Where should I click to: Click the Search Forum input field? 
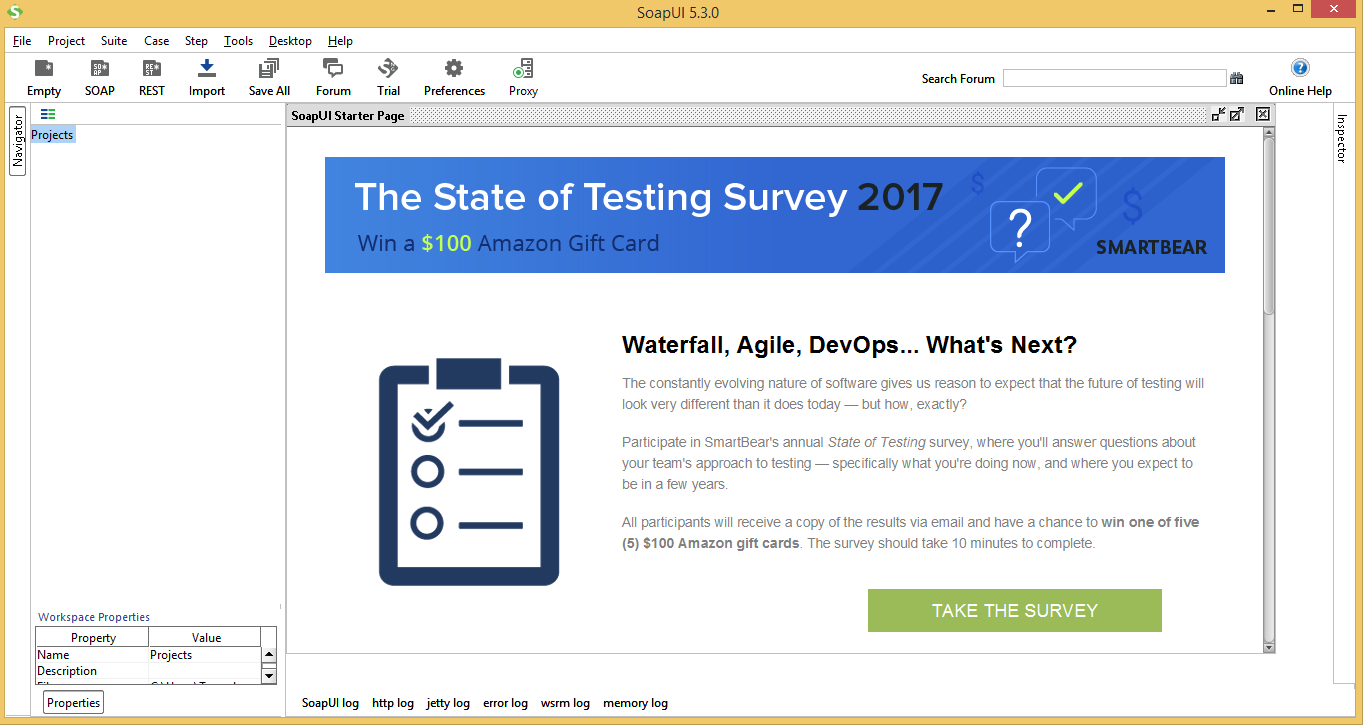point(1114,77)
